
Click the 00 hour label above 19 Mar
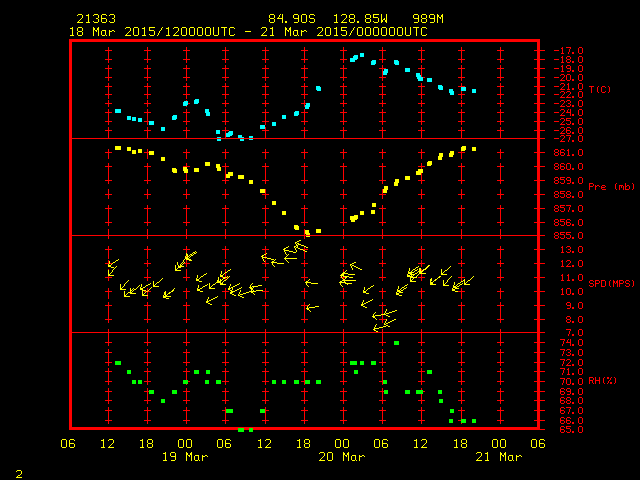point(185,444)
